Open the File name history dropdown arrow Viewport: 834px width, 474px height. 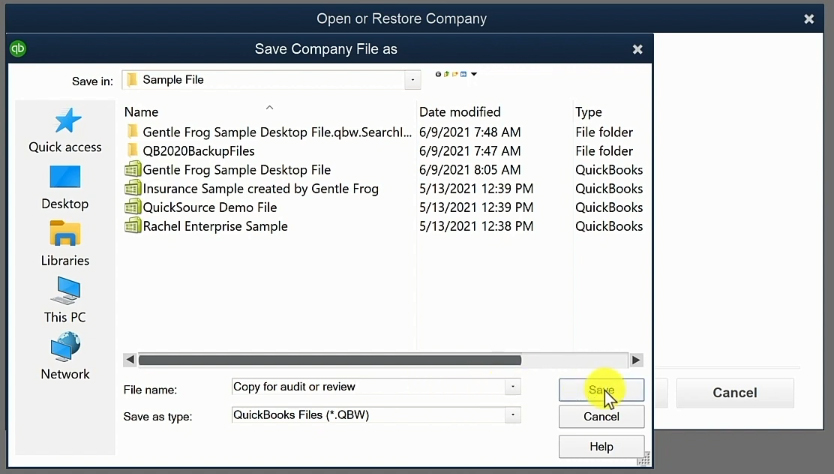point(513,387)
